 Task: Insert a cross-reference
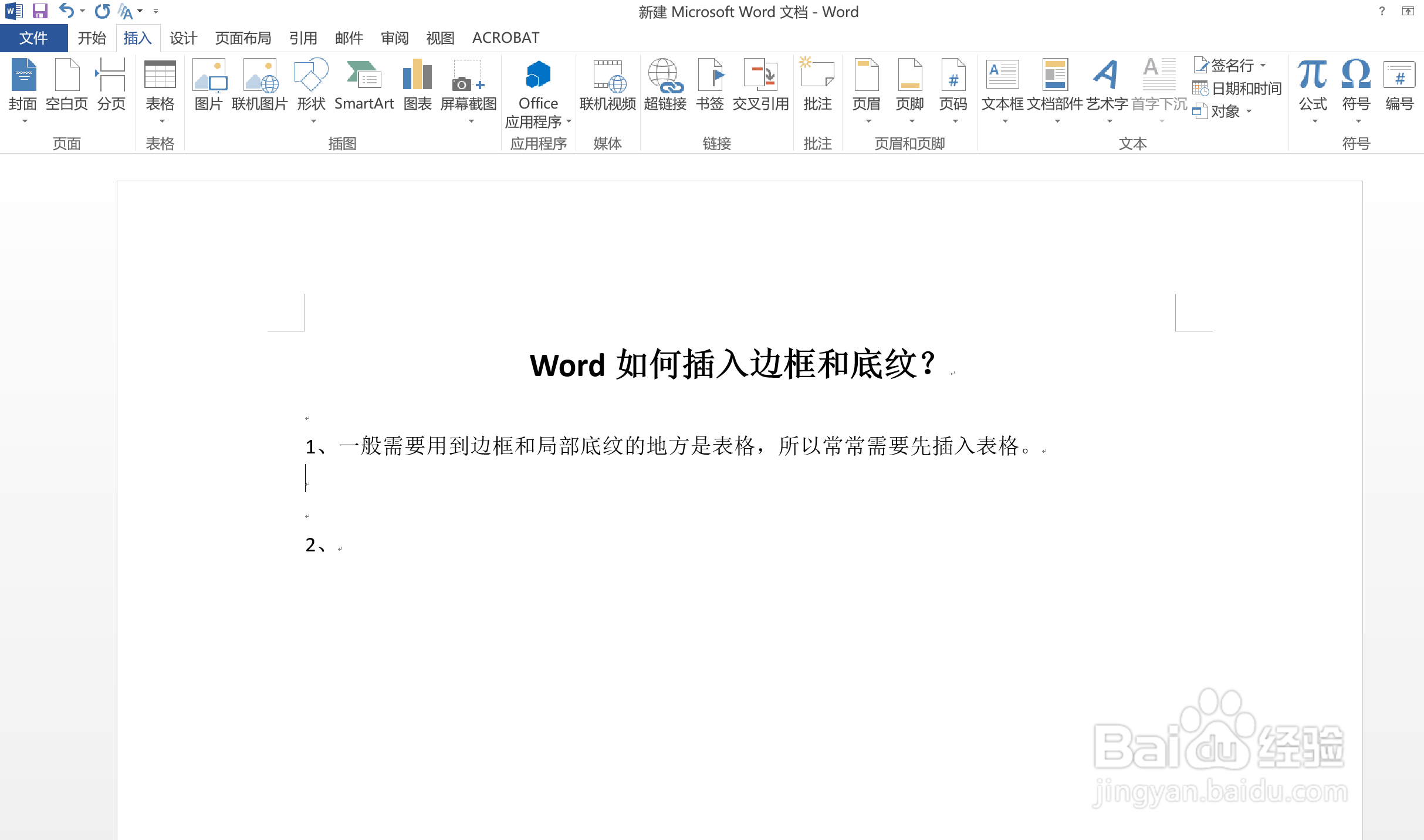tap(760, 87)
